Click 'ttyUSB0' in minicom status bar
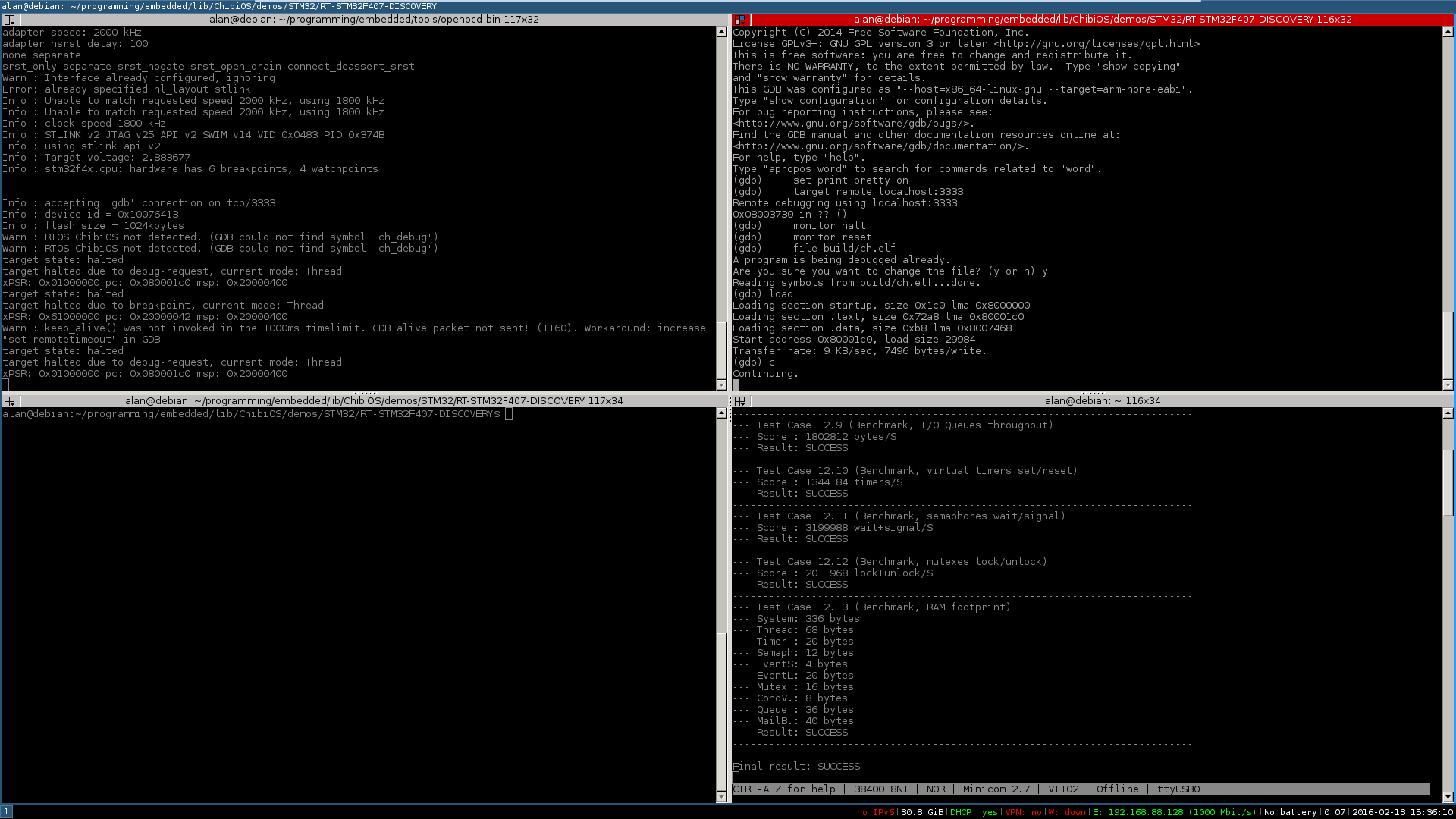 coord(1178,789)
